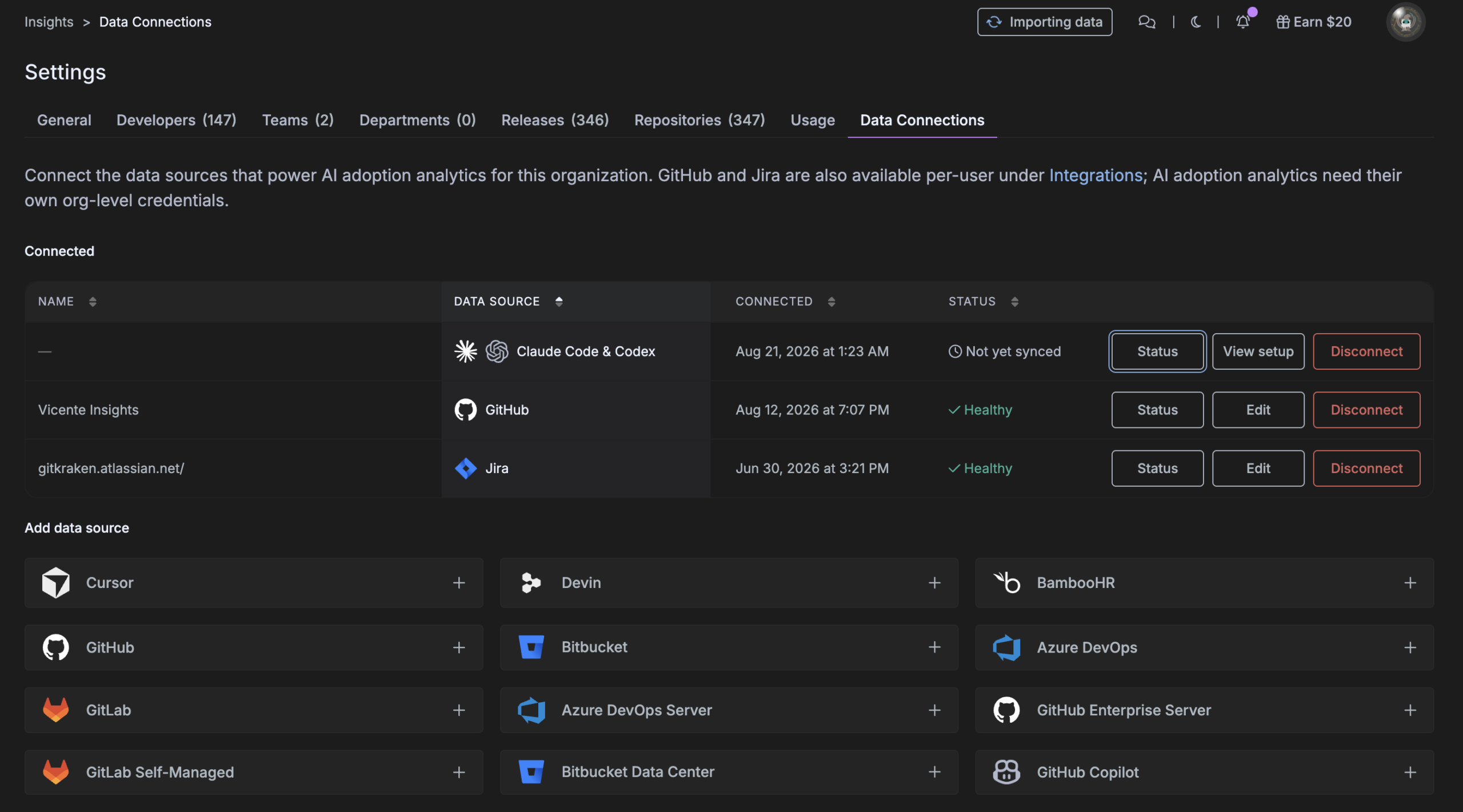Switch to the Departments (0) tab
Viewport: 1463px width, 812px height.
pyautogui.click(x=417, y=120)
